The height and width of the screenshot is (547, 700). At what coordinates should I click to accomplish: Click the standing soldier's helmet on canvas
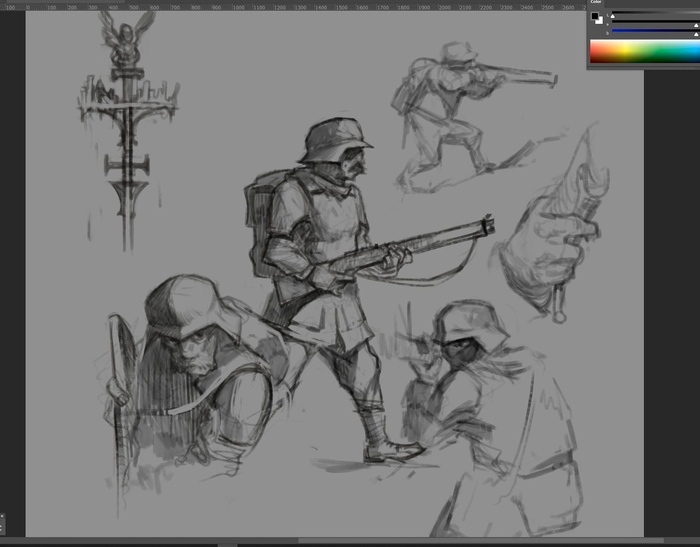334,138
